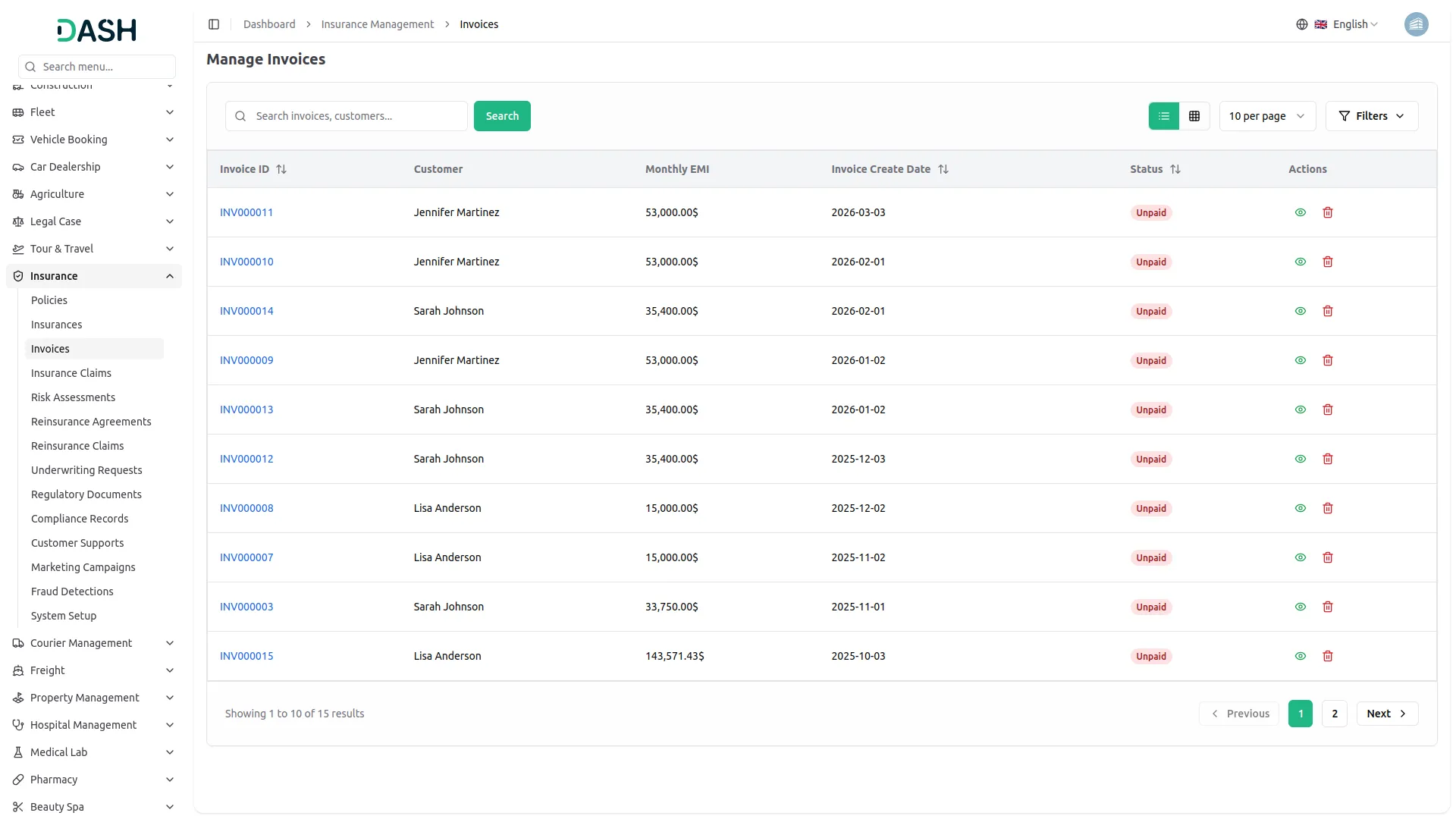Click the Search button
Viewport: 1456px width, 819px height.
(502, 115)
